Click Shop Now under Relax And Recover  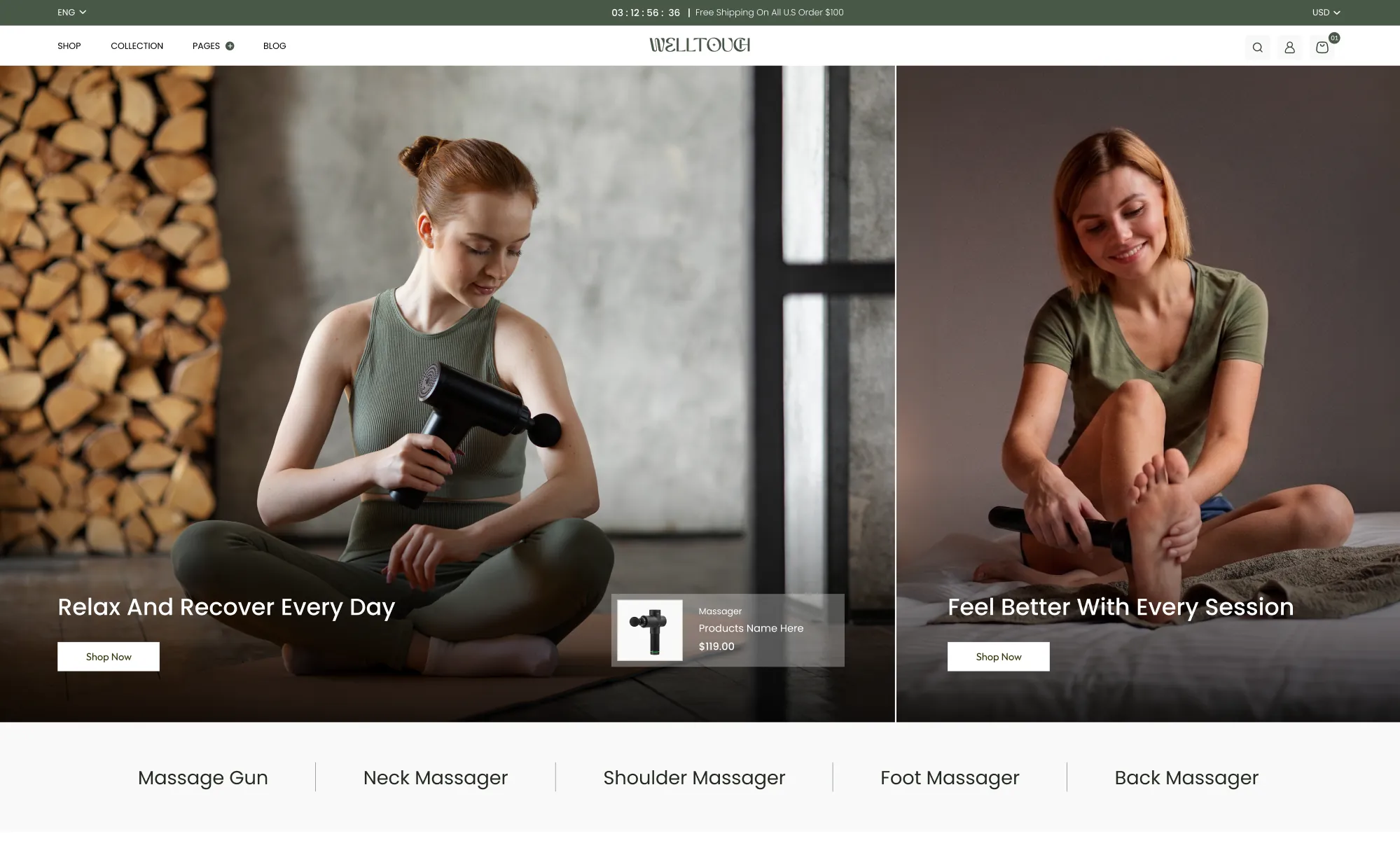[109, 657]
